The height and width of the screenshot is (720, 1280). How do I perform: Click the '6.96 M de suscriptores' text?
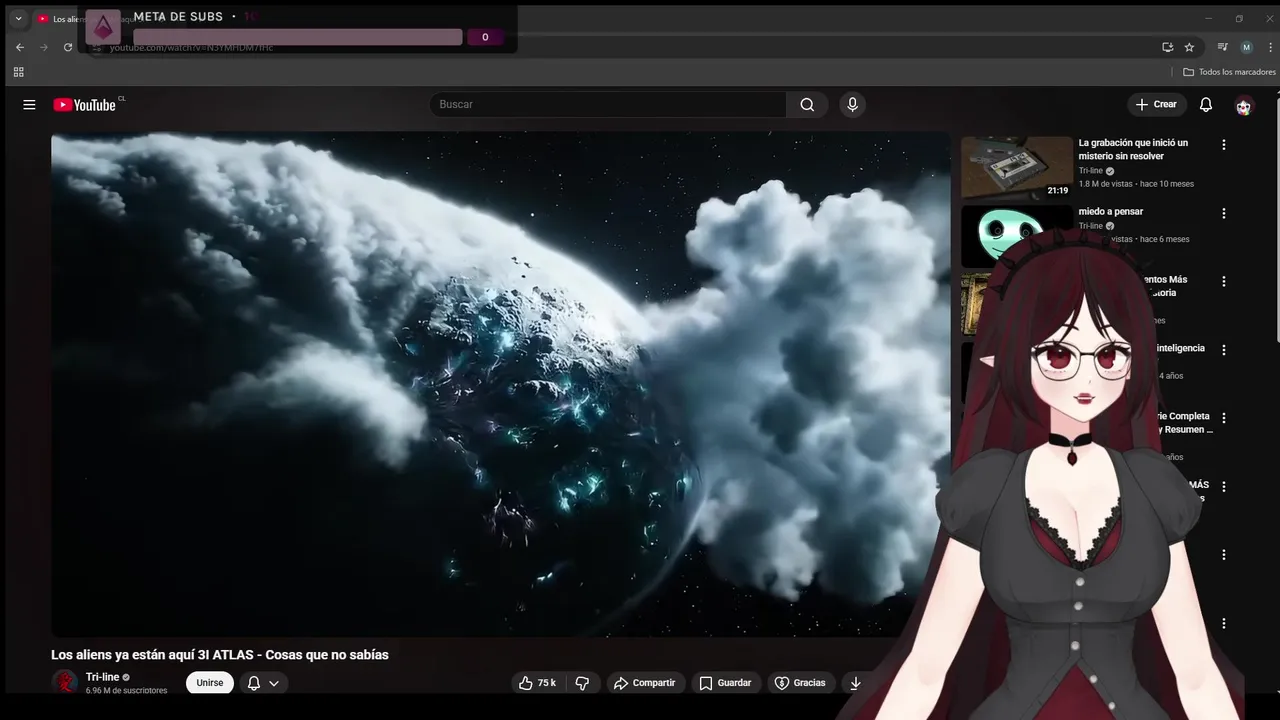click(x=126, y=691)
